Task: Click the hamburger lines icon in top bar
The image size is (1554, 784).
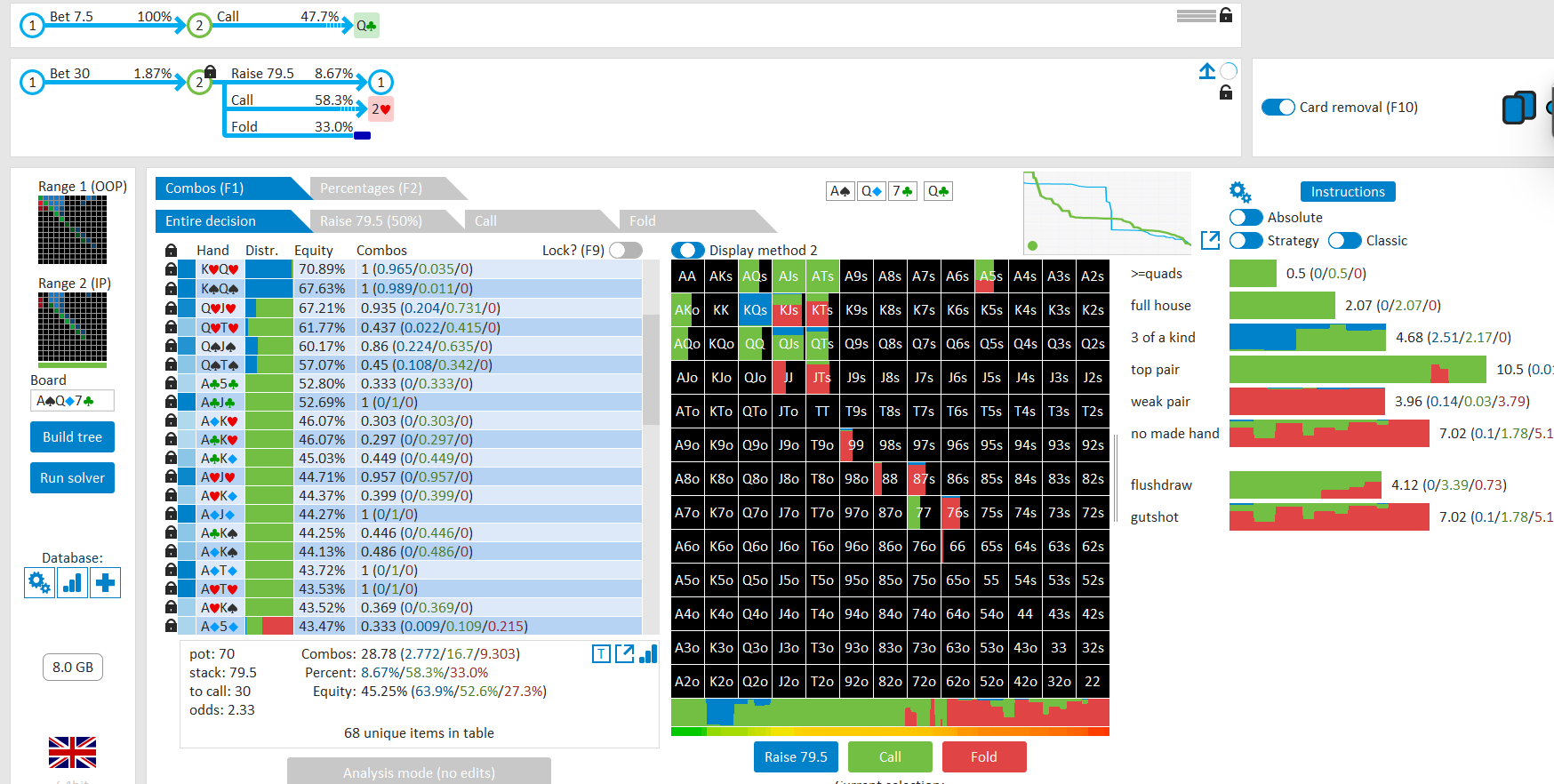Action: pos(1196,15)
